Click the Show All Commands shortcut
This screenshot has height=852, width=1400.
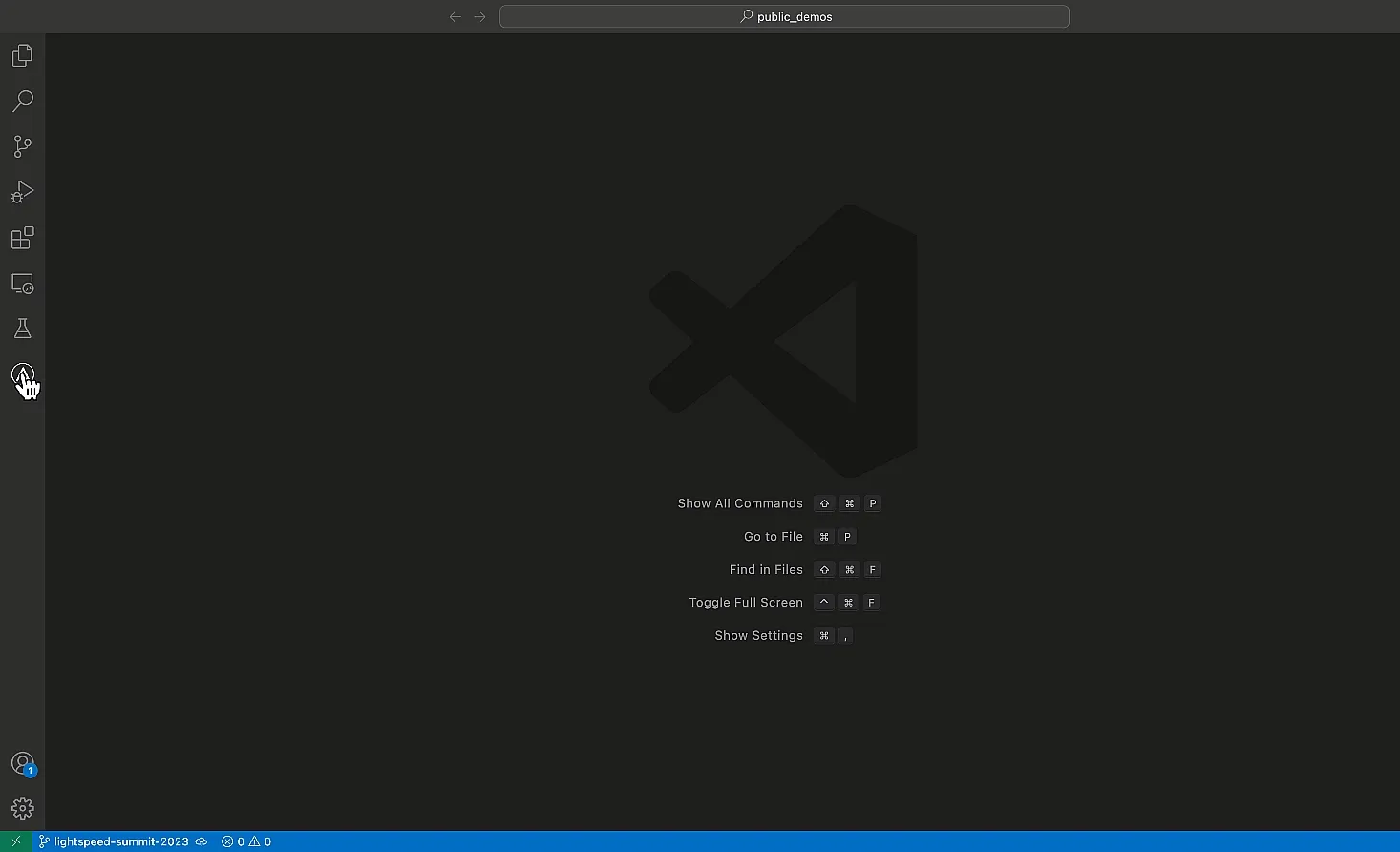point(740,503)
